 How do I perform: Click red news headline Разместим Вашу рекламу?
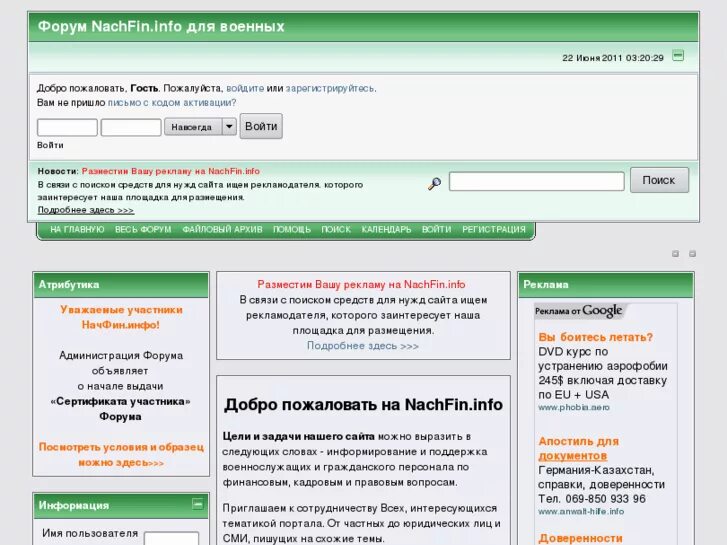[171, 171]
